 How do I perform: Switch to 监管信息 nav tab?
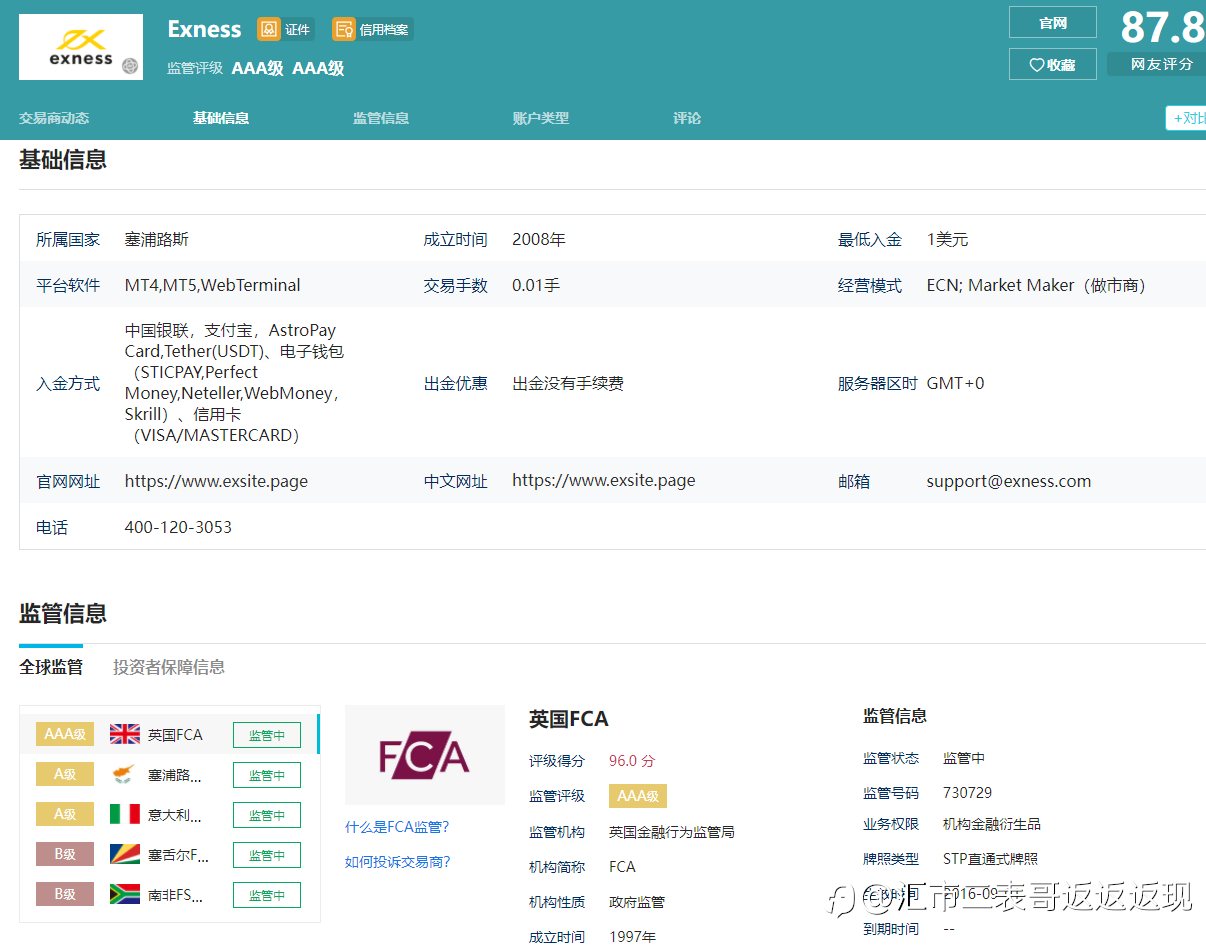point(381,118)
